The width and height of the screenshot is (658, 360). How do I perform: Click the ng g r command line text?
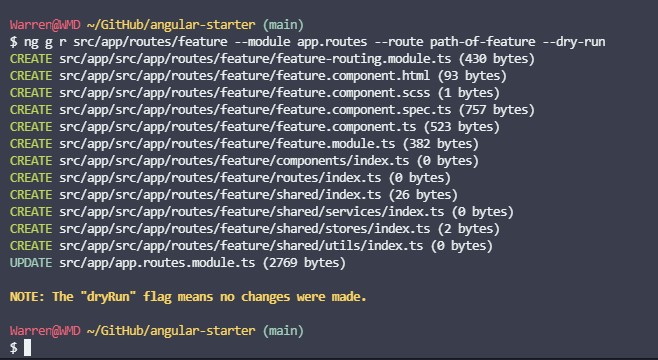coord(314,42)
